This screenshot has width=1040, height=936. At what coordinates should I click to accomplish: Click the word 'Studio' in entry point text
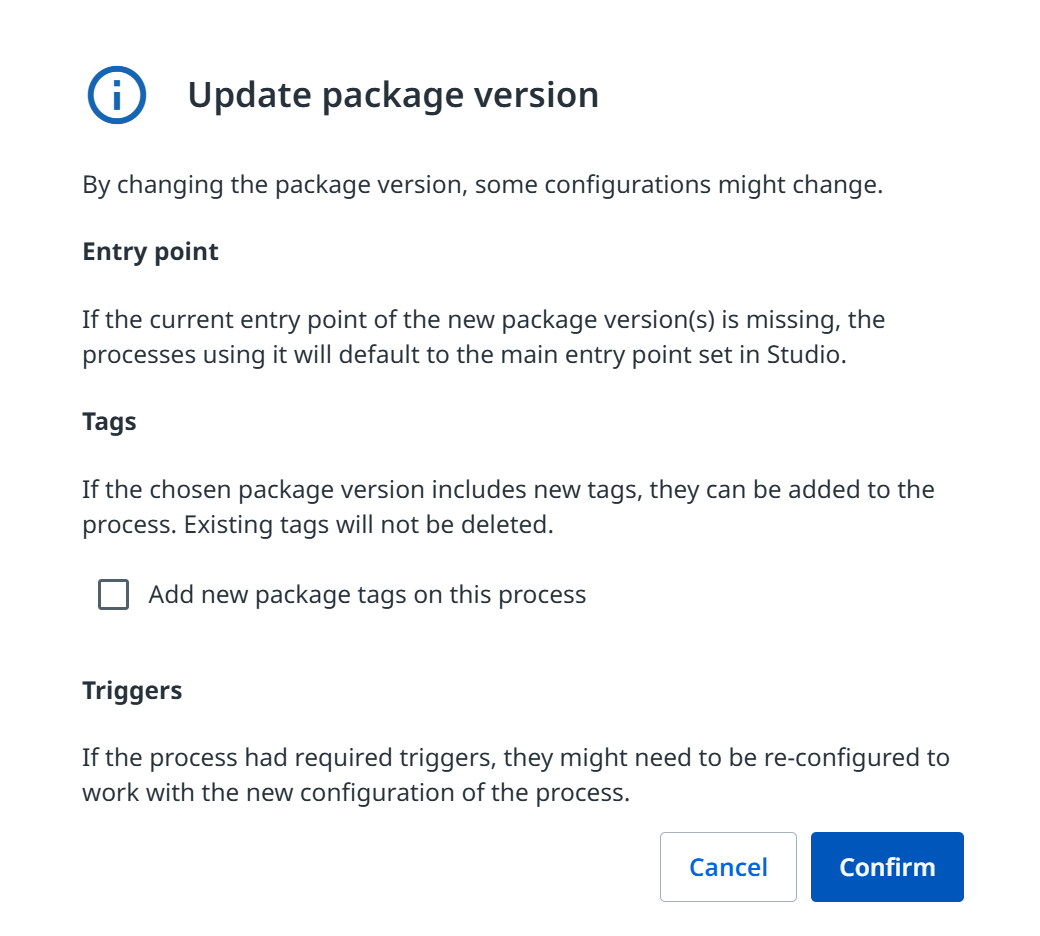[803, 355]
